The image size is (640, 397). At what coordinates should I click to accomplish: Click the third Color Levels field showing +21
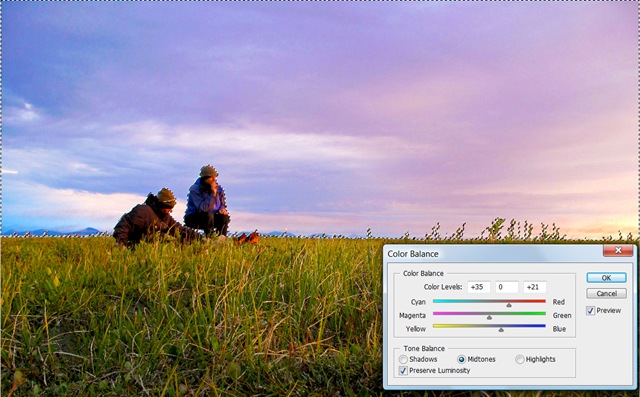[535, 287]
